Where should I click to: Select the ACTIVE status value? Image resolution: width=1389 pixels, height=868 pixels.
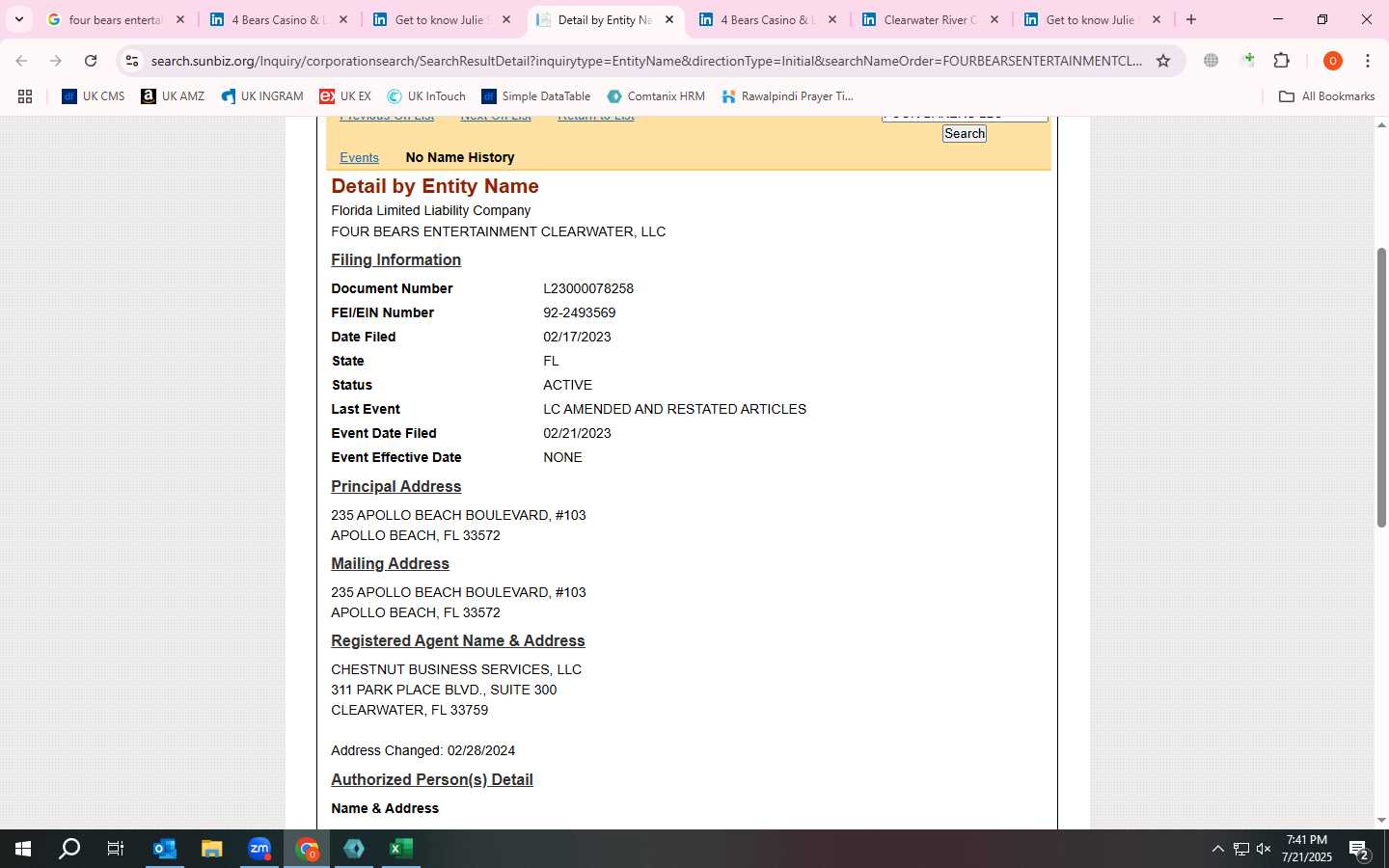click(567, 385)
